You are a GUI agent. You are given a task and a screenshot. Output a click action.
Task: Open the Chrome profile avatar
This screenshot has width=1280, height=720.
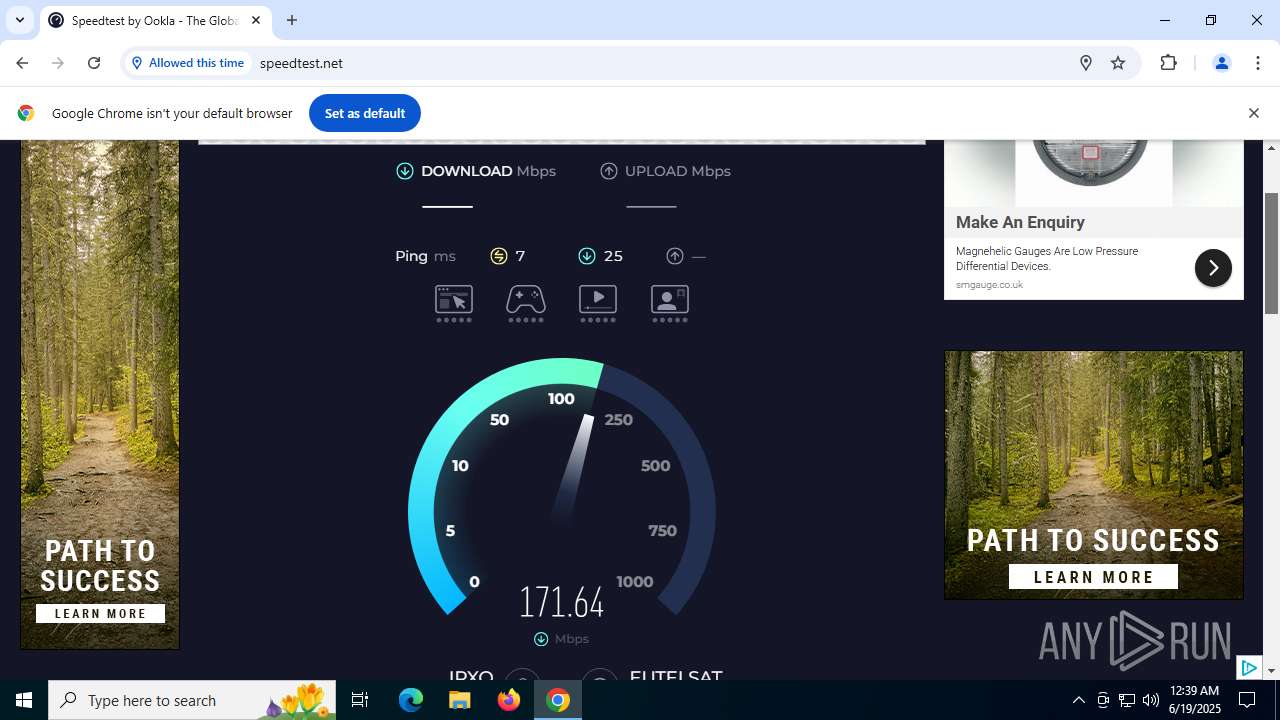click(1221, 63)
